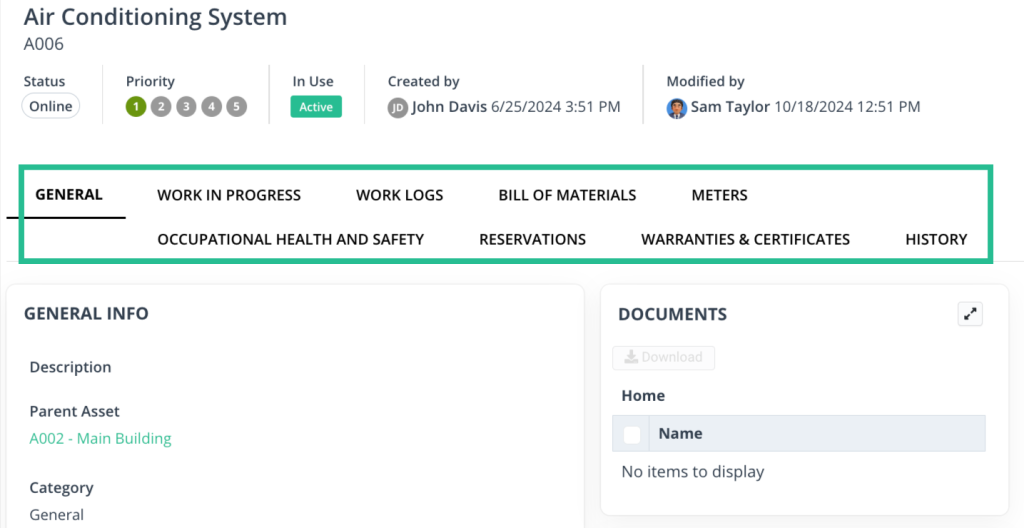Viewport: 1024px width, 528px height.
Task: Set priority to level 1
Action: (x=136, y=107)
